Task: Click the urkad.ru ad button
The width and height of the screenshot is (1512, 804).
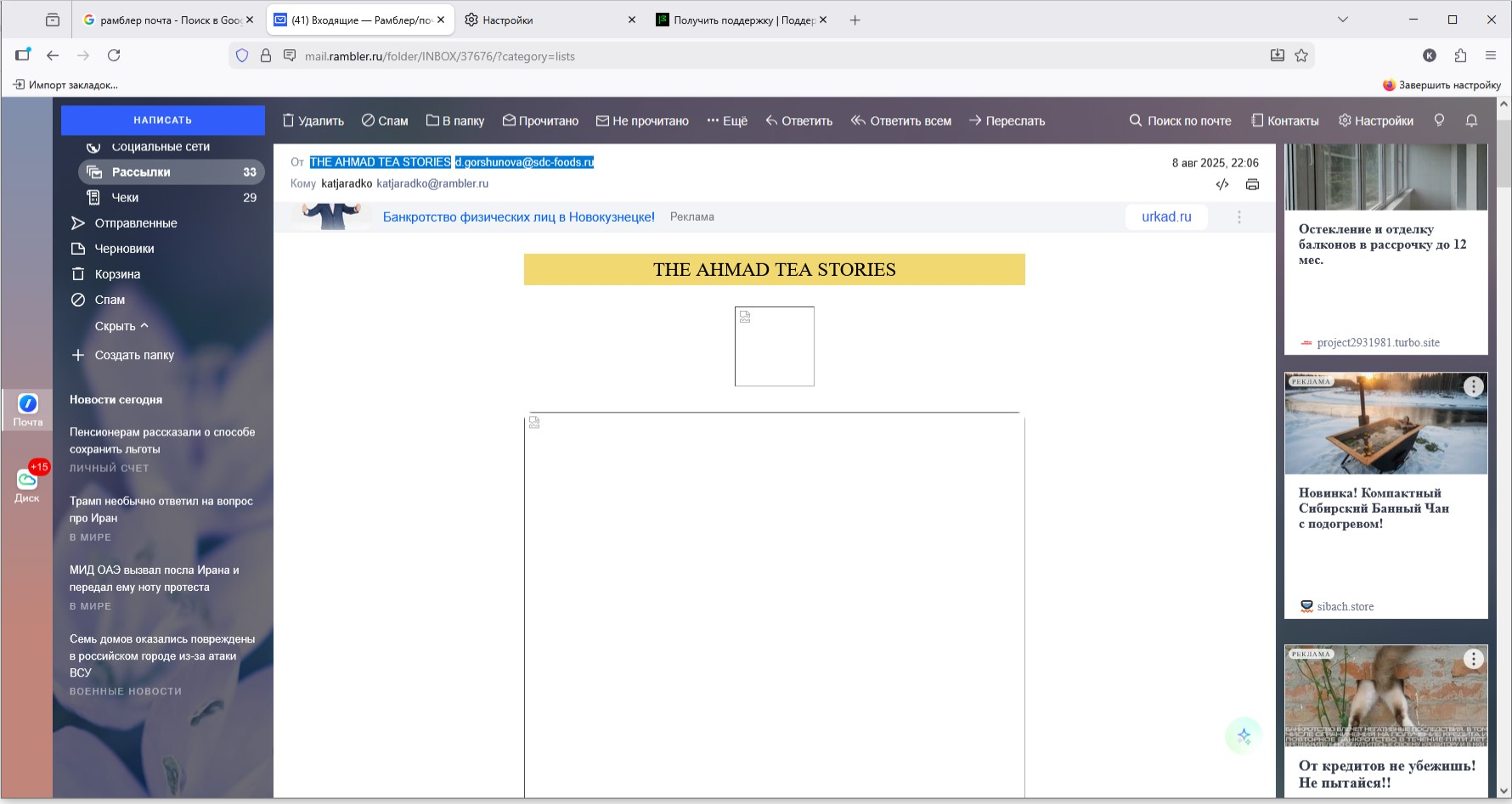Action: click(x=1166, y=216)
